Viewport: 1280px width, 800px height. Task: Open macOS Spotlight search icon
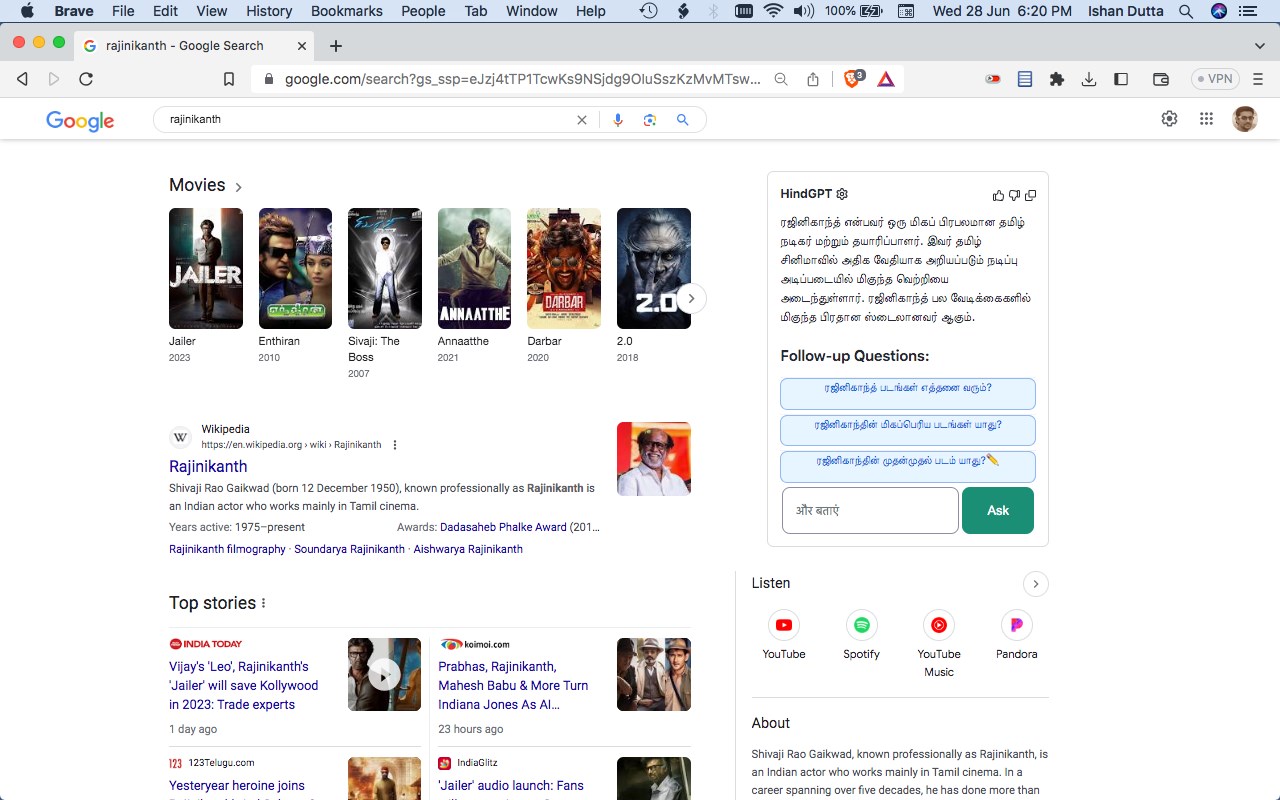(x=1185, y=11)
